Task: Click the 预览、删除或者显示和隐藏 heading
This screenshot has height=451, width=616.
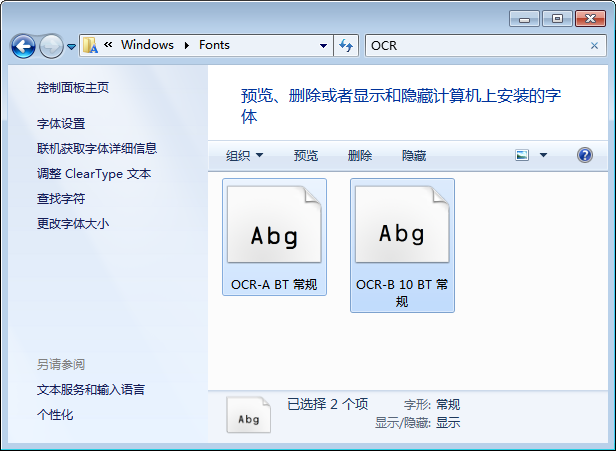Action: pos(401,106)
